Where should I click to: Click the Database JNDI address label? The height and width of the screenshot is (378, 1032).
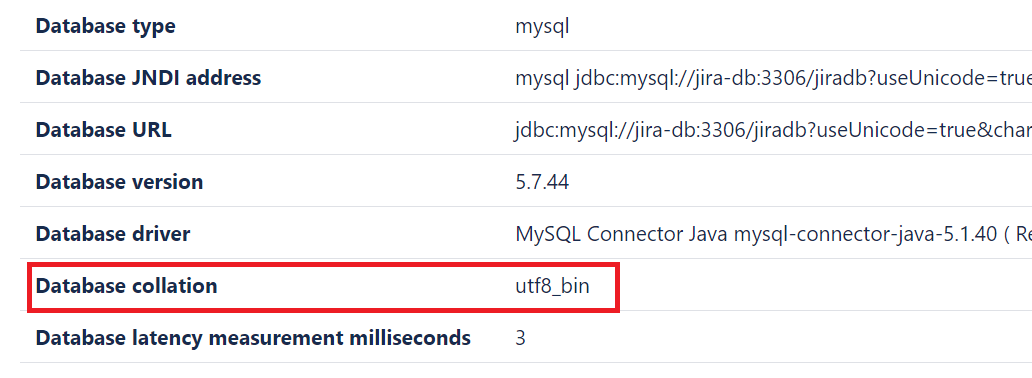click(148, 78)
